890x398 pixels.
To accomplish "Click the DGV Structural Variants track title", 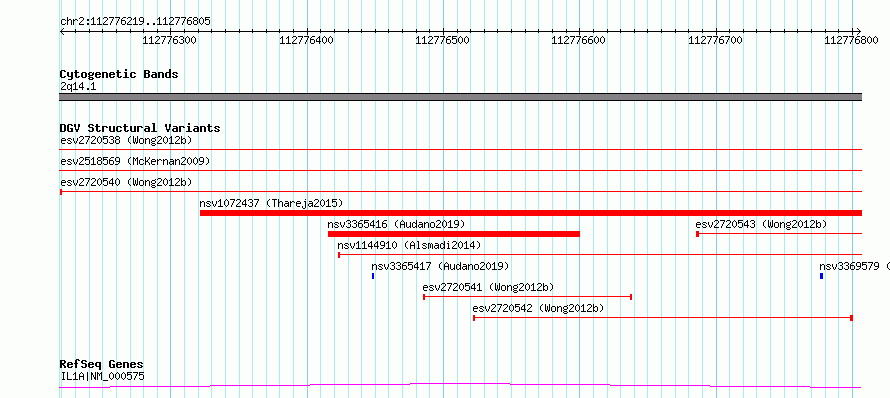I will coord(140,128).
